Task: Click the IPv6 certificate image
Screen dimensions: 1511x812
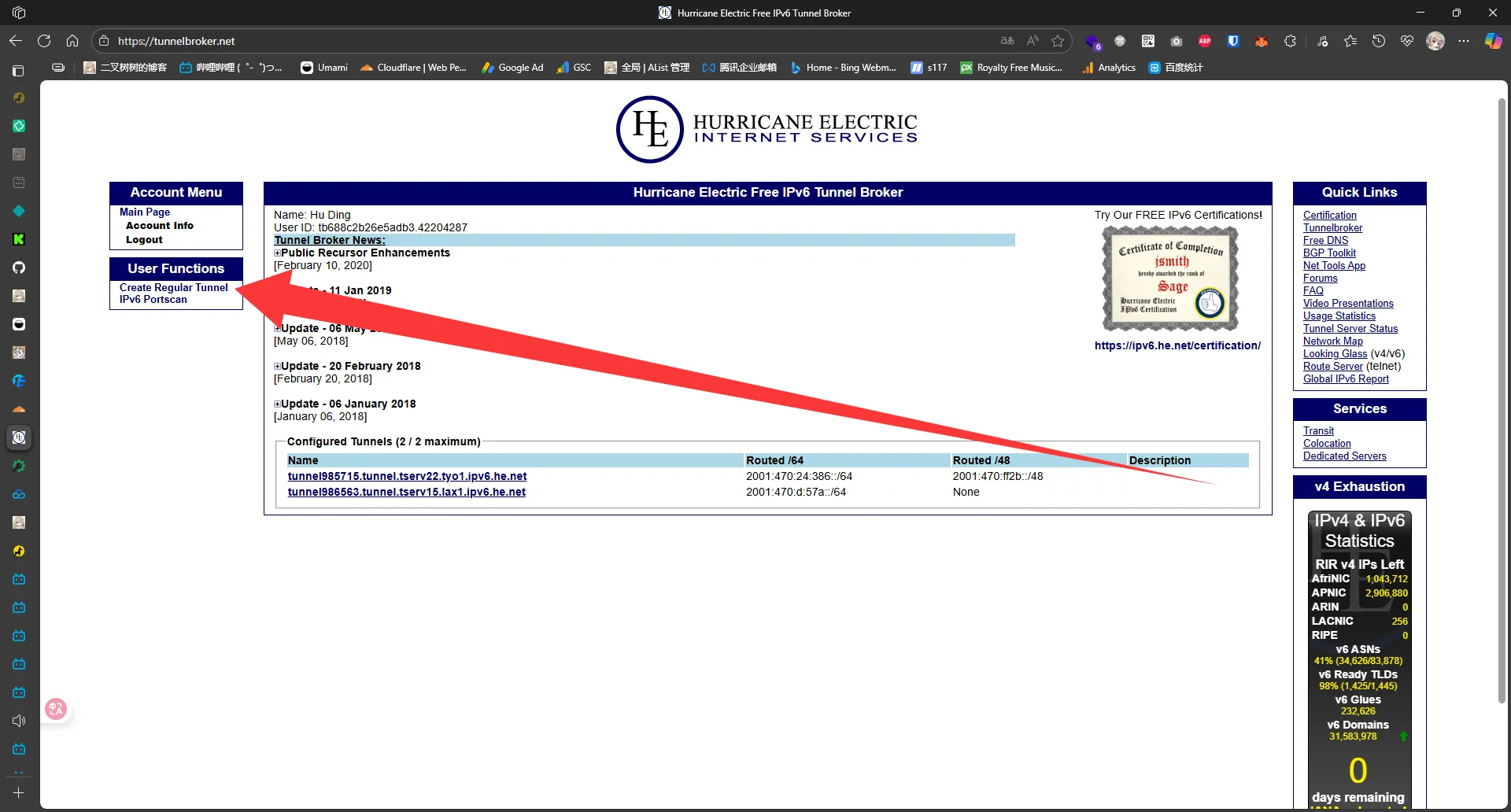Action: tap(1169, 279)
